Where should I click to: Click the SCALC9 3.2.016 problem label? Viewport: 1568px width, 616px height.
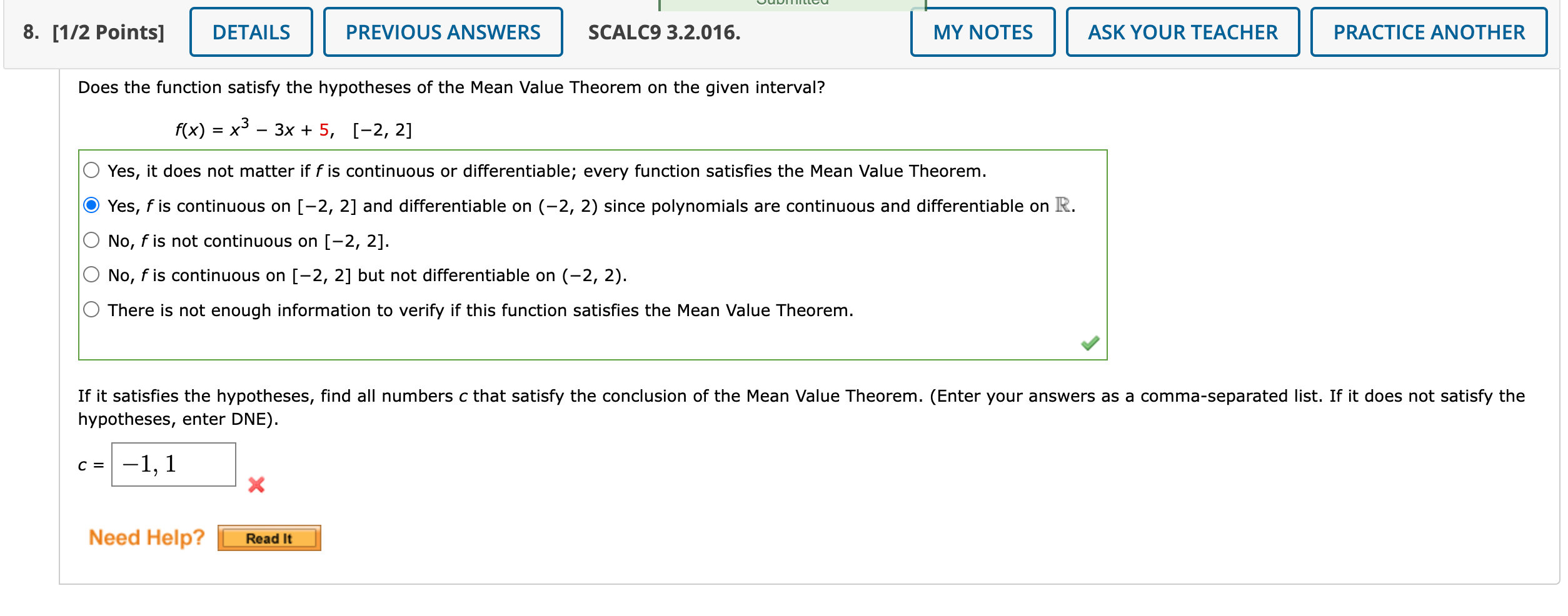(664, 31)
